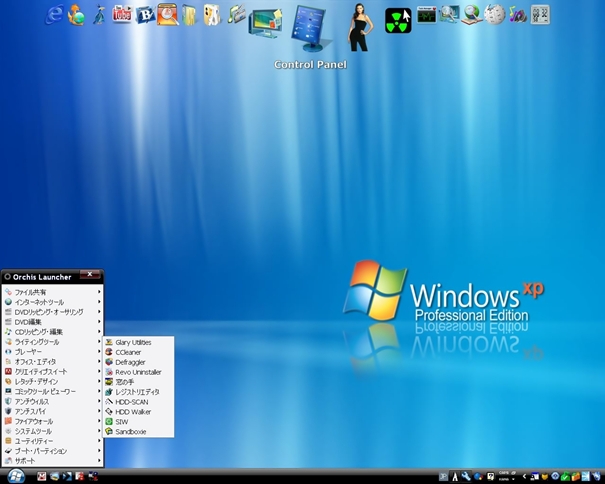Viewport: 605px width, 484px height.
Task: Start Revo Uninstaller from the submenu
Action: 138,372
